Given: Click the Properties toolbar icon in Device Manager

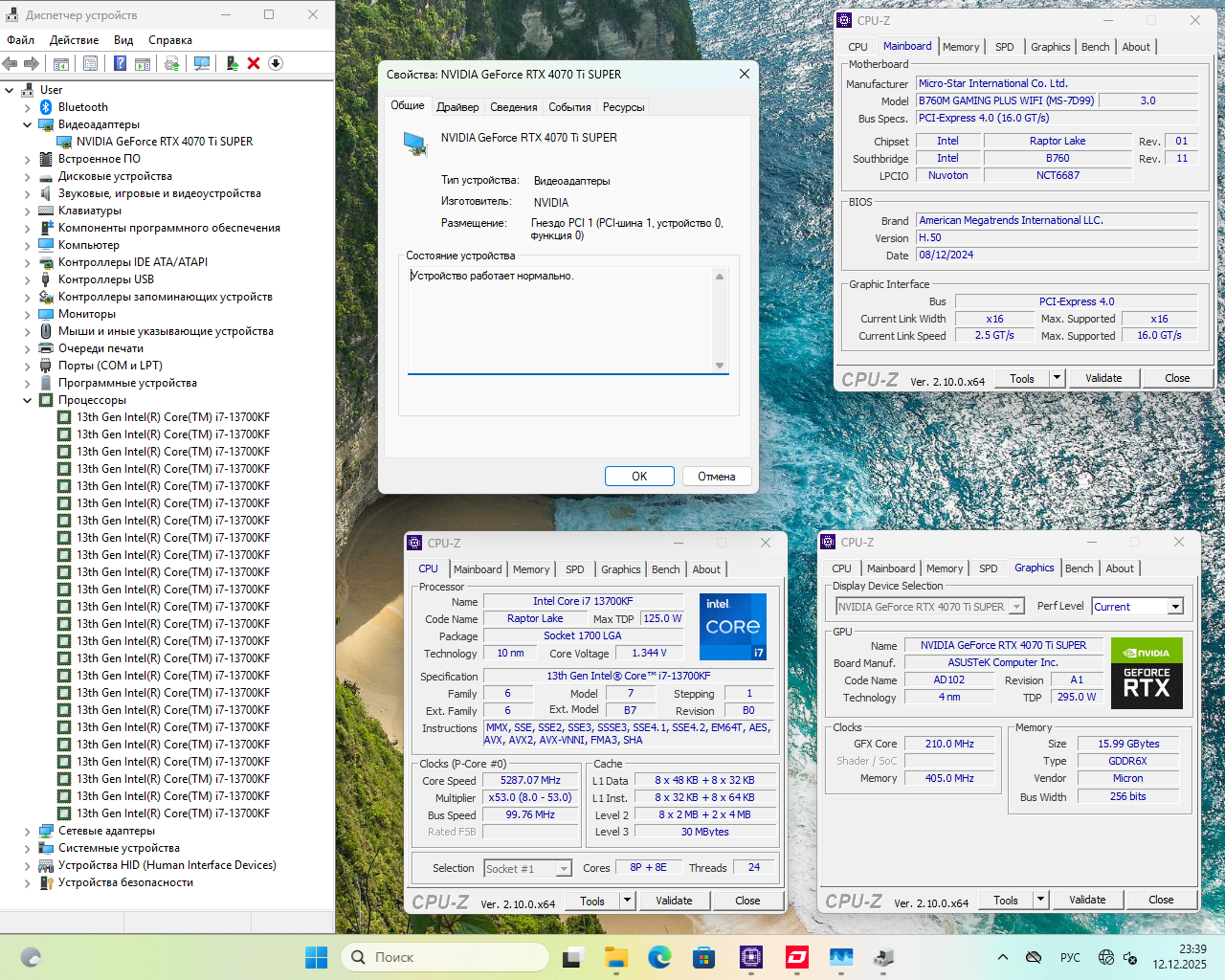Looking at the screenshot, I should 90,63.
